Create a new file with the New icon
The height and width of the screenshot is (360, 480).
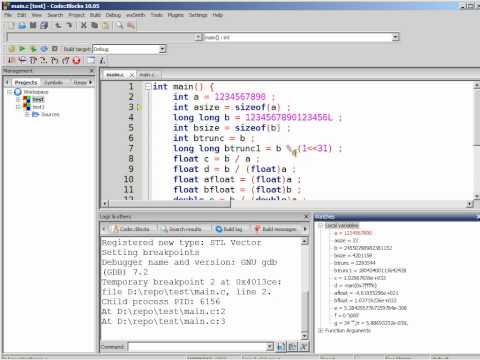coord(11,25)
